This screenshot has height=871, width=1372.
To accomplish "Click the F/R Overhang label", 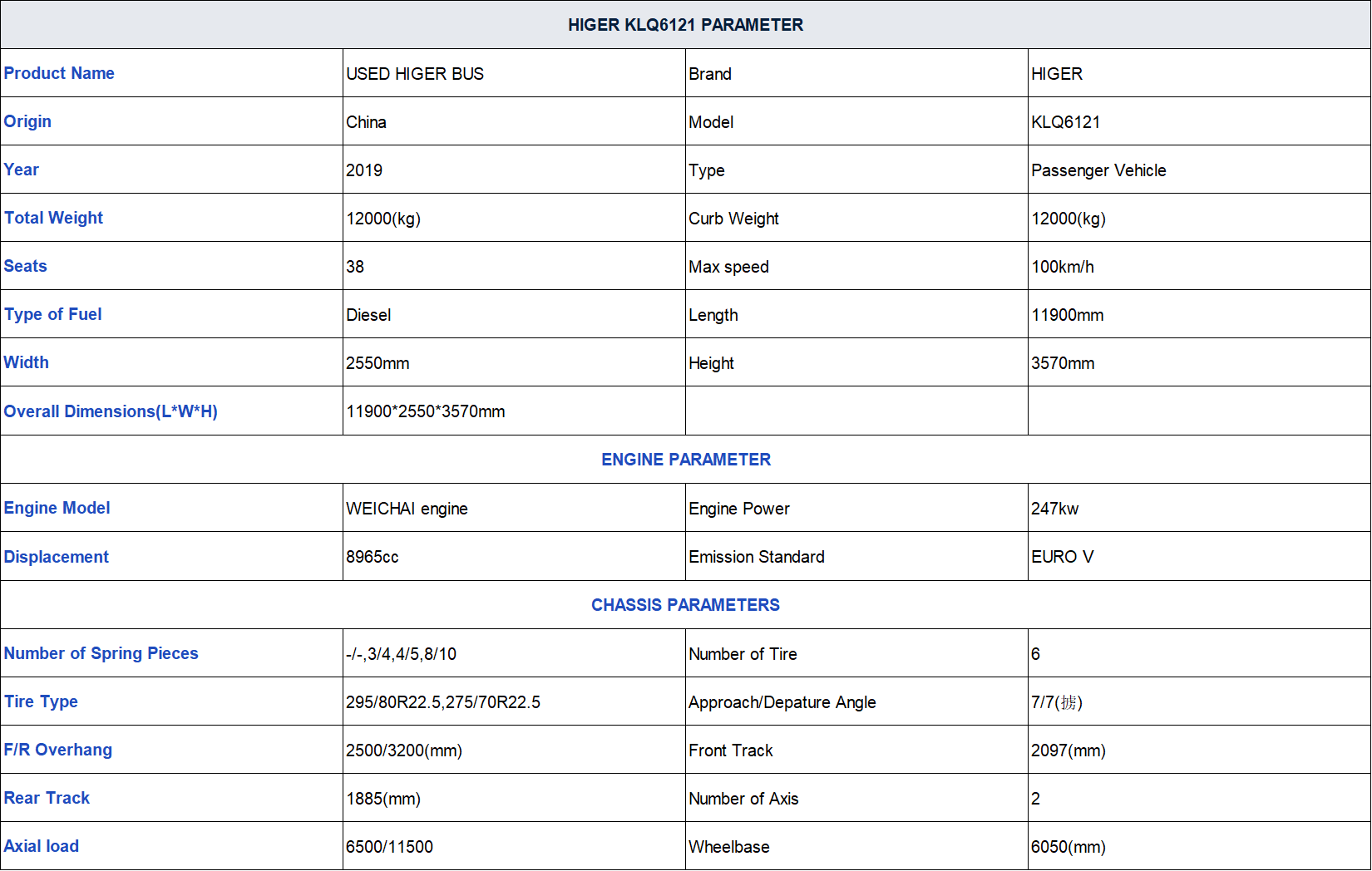I will (58, 750).
